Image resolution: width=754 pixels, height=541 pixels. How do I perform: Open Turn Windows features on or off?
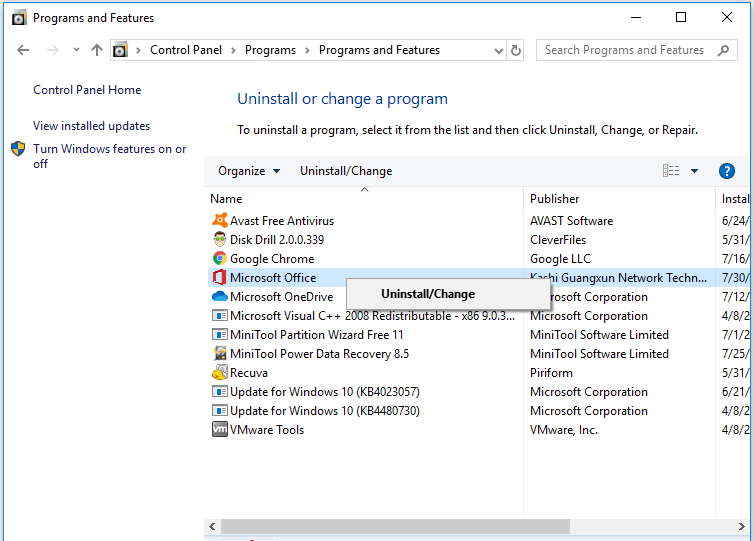click(110, 156)
